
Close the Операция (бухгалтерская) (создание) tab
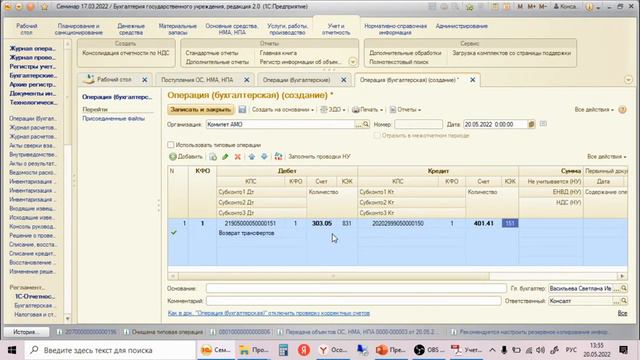click(473, 80)
